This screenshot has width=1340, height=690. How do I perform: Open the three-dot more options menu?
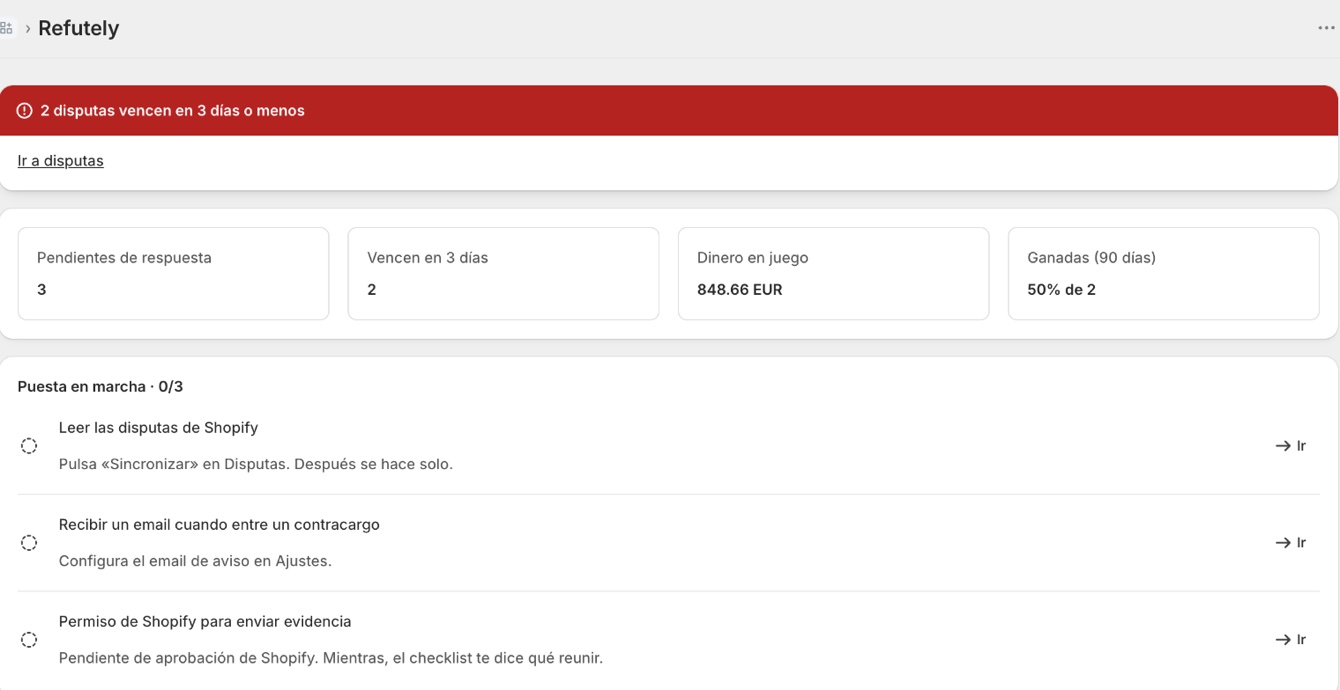click(1326, 28)
